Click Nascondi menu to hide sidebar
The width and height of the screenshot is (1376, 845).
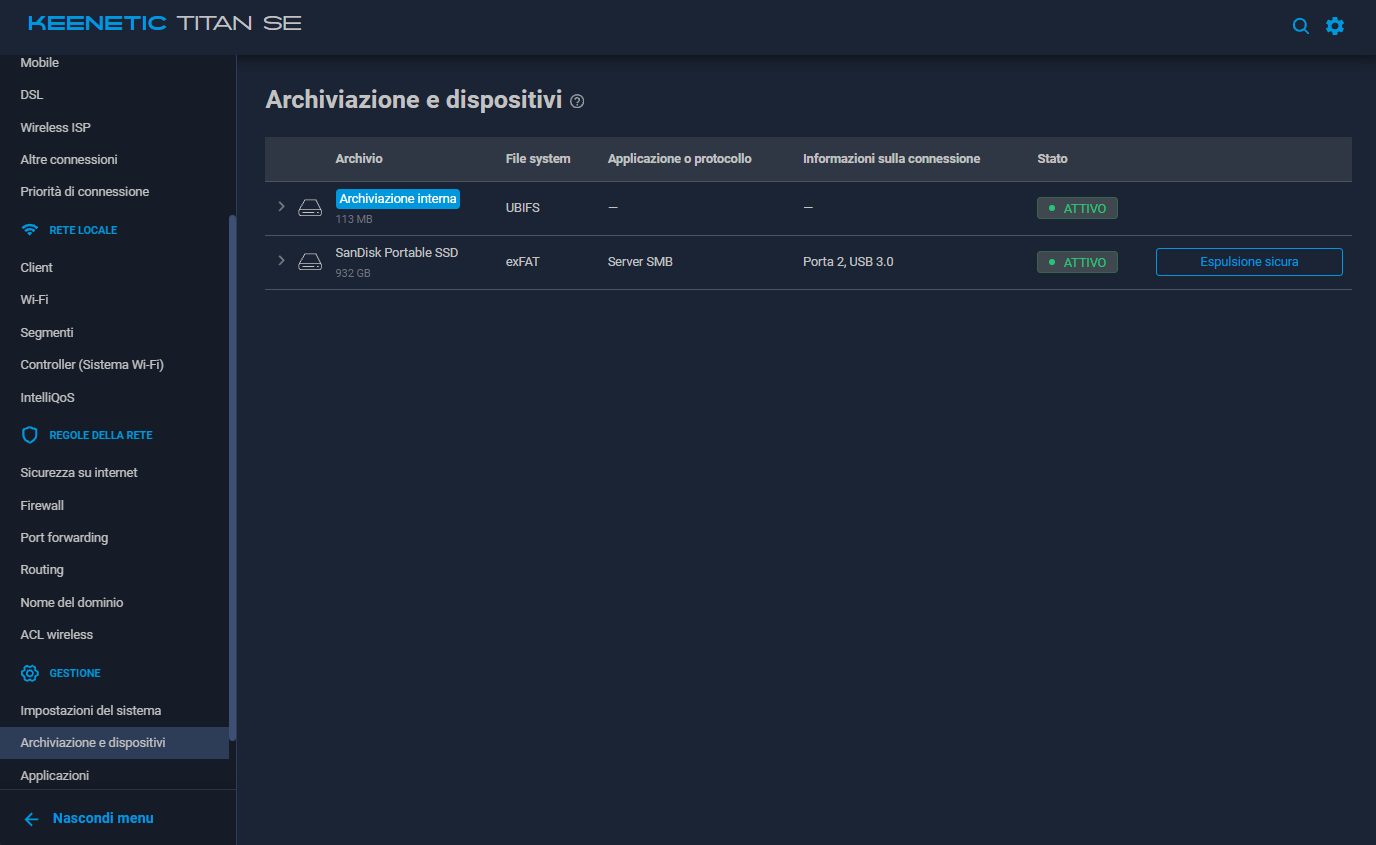point(103,818)
